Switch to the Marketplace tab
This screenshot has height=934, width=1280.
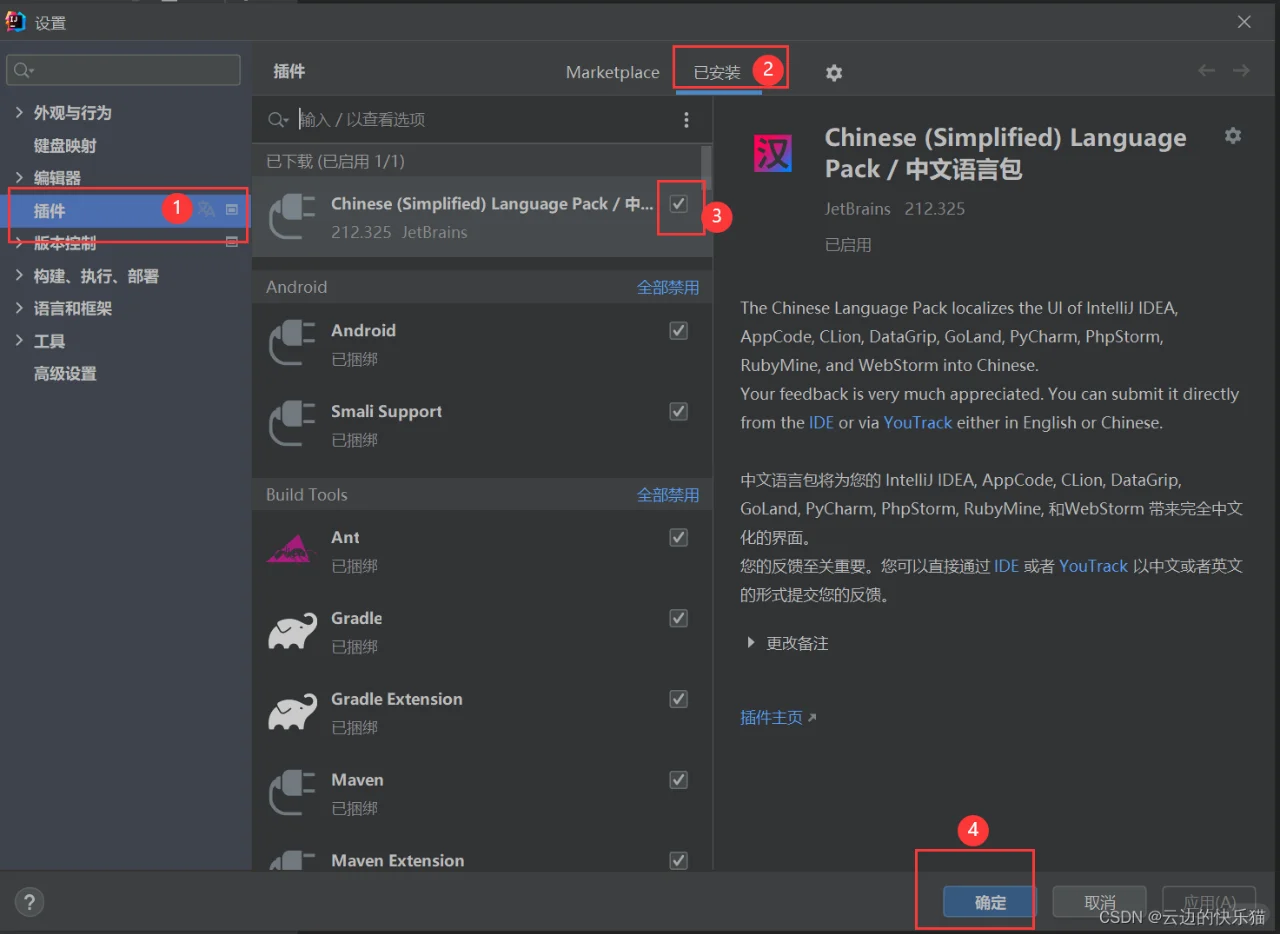click(612, 72)
